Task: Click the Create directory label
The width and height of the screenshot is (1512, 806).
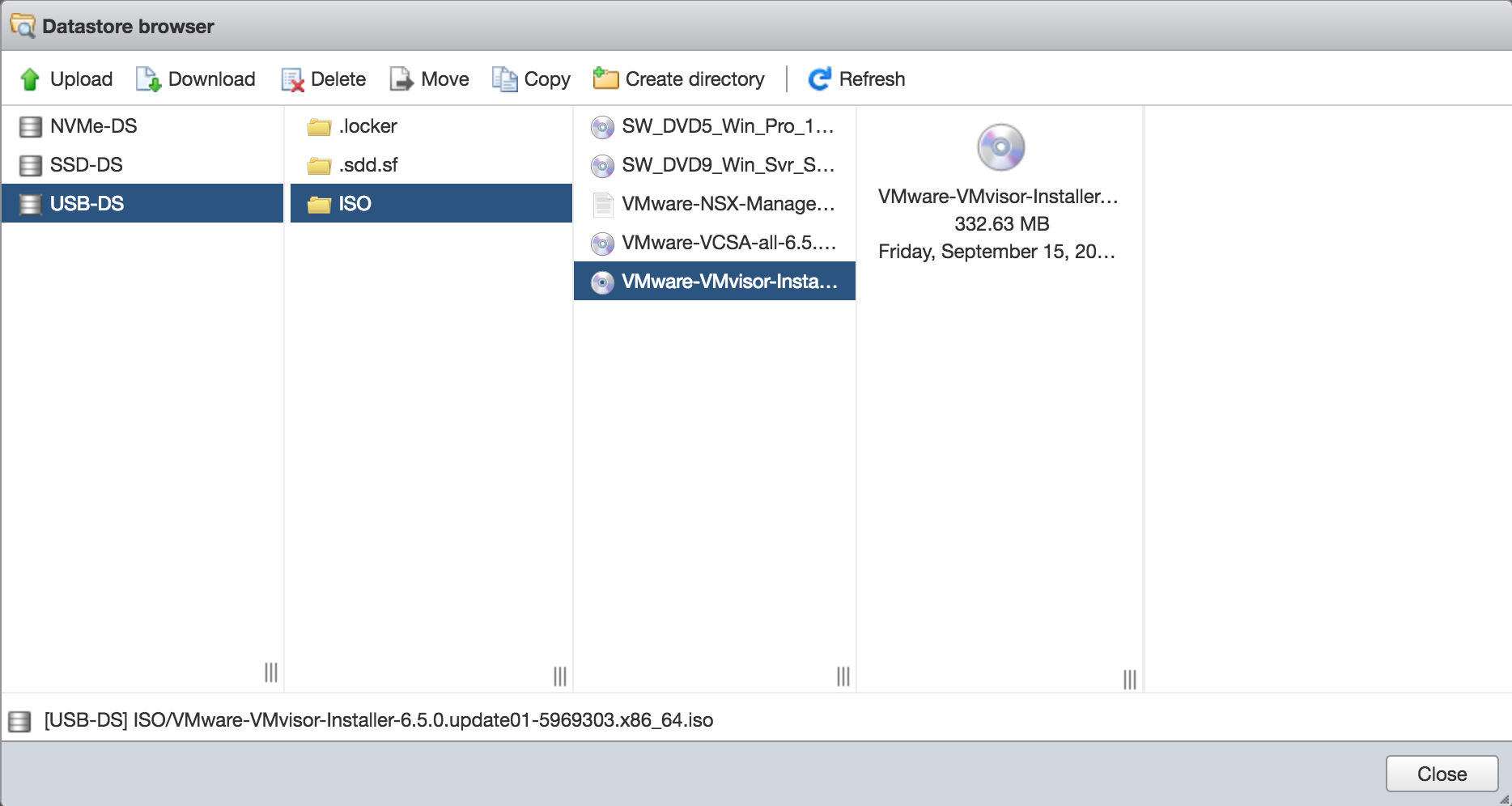Action: click(x=695, y=79)
